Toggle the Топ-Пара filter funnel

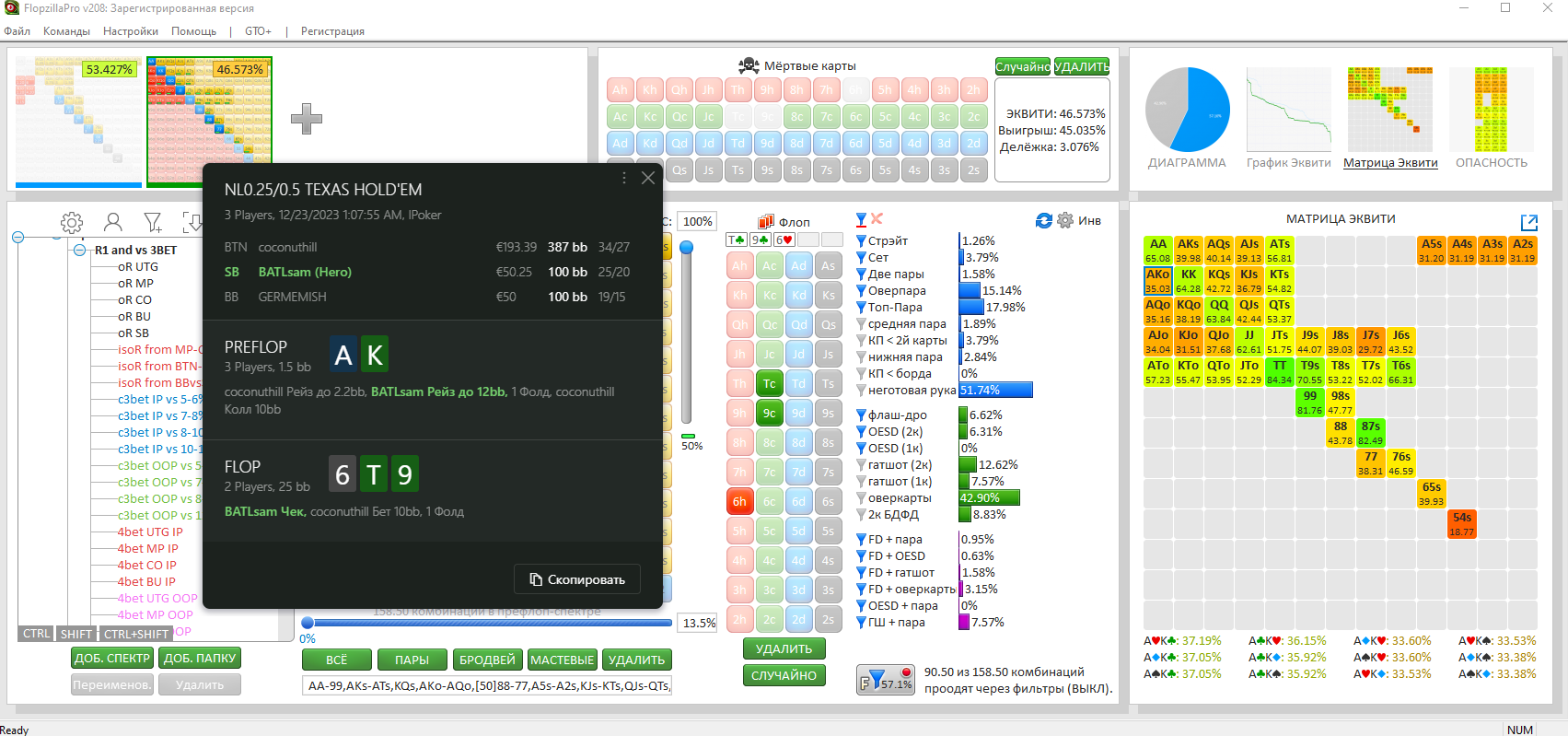click(x=862, y=307)
